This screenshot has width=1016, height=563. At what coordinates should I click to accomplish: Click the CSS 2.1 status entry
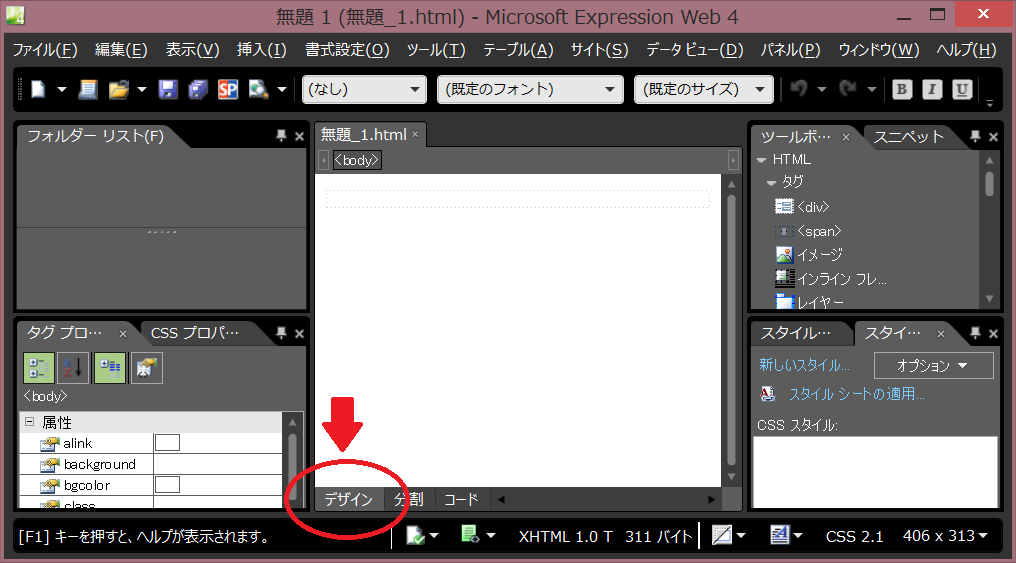point(854,536)
